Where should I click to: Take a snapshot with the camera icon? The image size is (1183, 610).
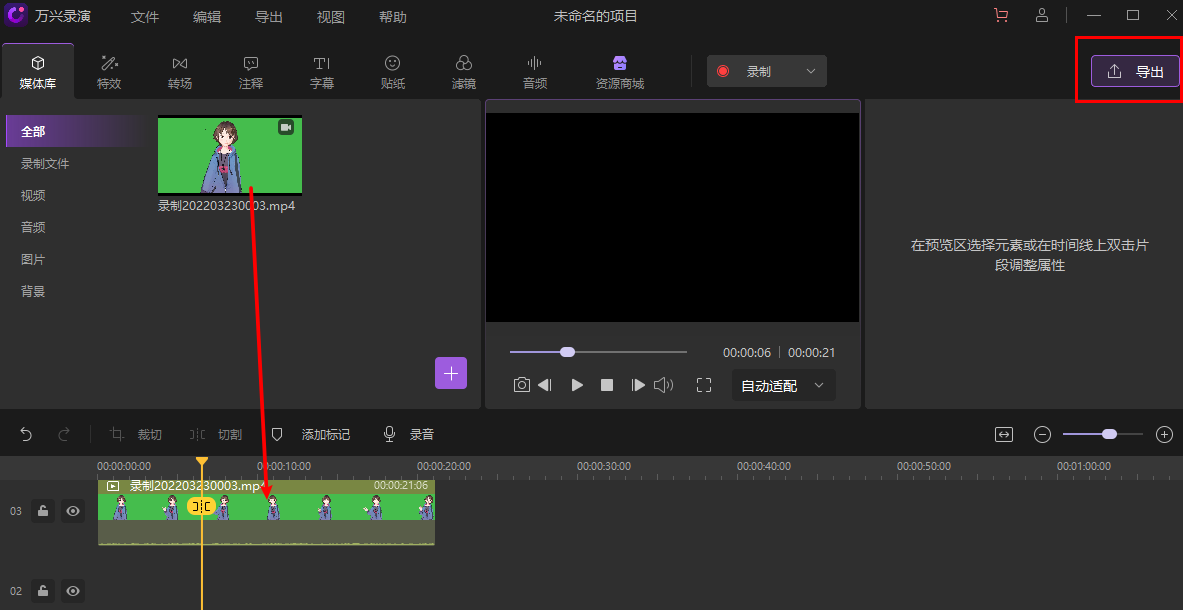point(521,385)
